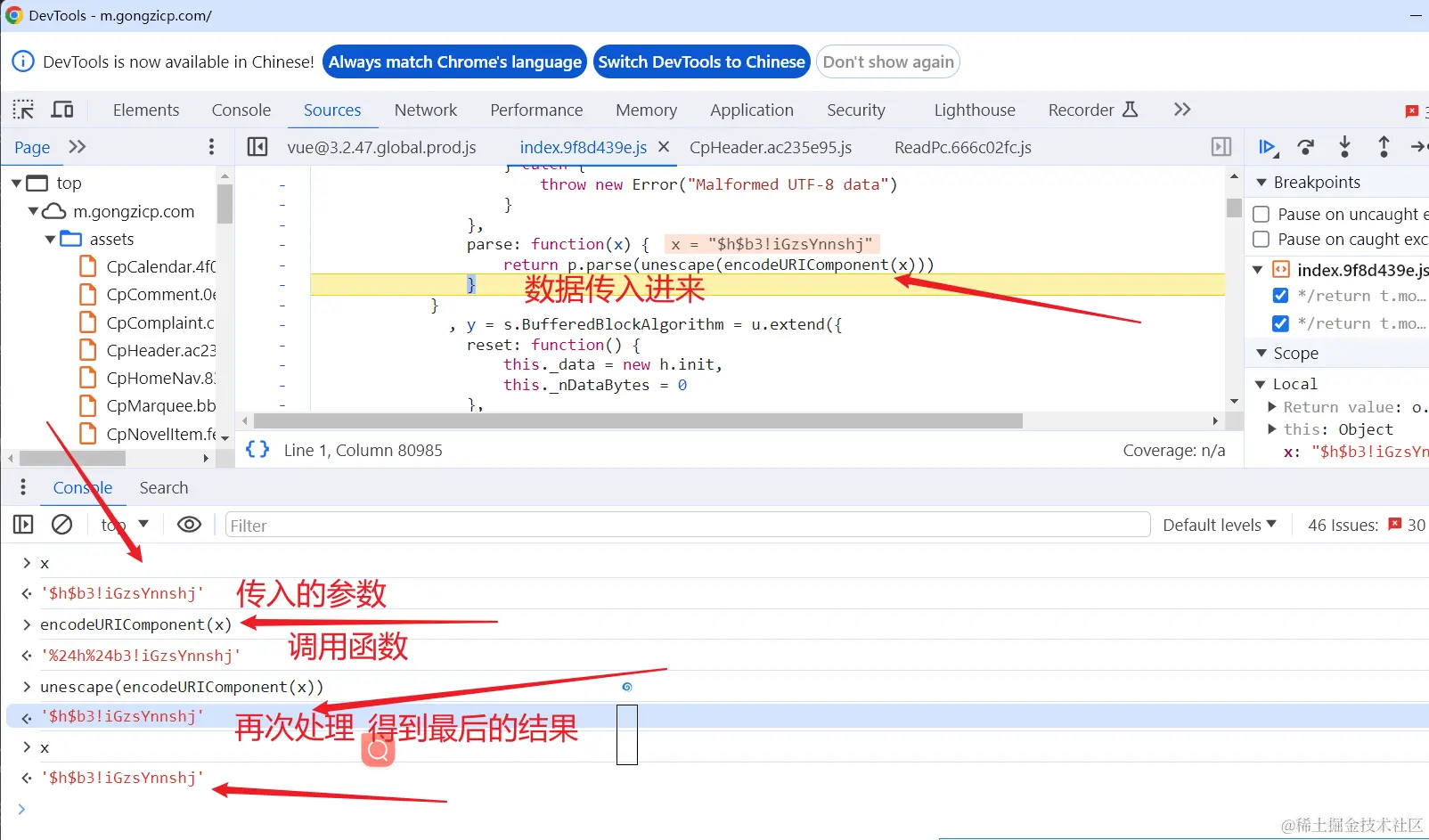The height and width of the screenshot is (840, 1429).
Task: Uncheck the first */return t.mo breakpoint
Action: [1281, 296]
